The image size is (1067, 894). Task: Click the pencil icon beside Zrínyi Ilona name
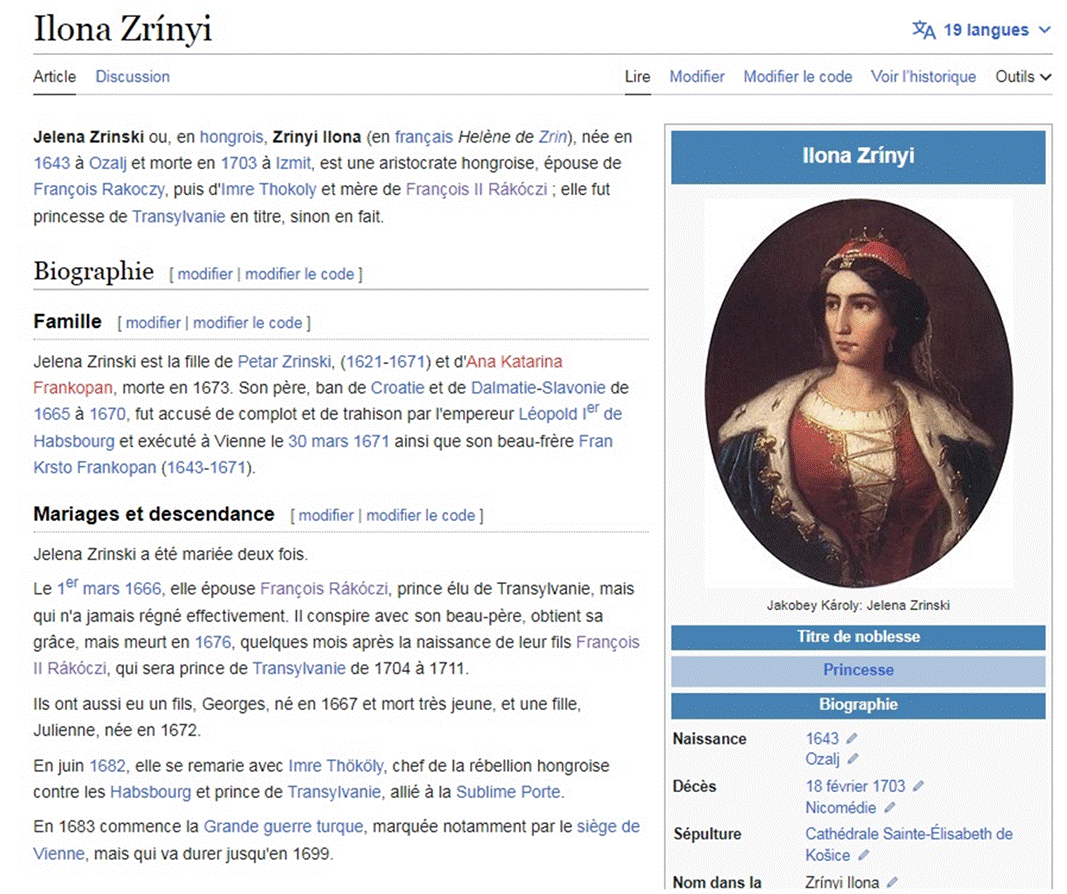pos(892,882)
